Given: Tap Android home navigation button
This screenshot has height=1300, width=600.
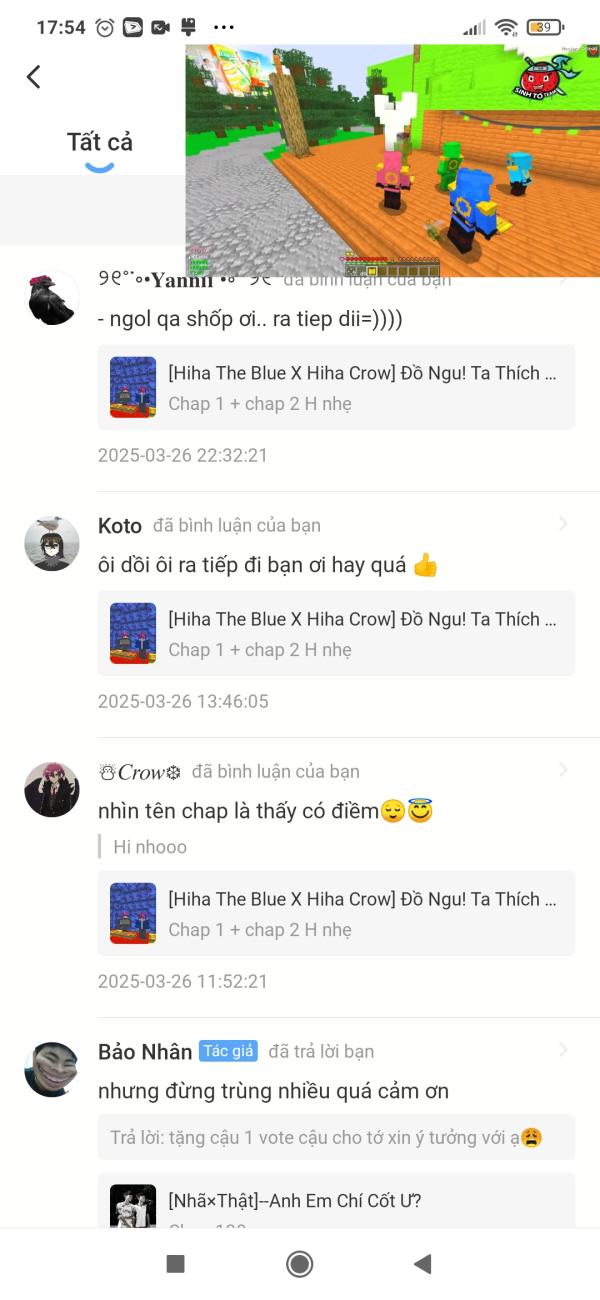Looking at the screenshot, I should (x=299, y=1264).
